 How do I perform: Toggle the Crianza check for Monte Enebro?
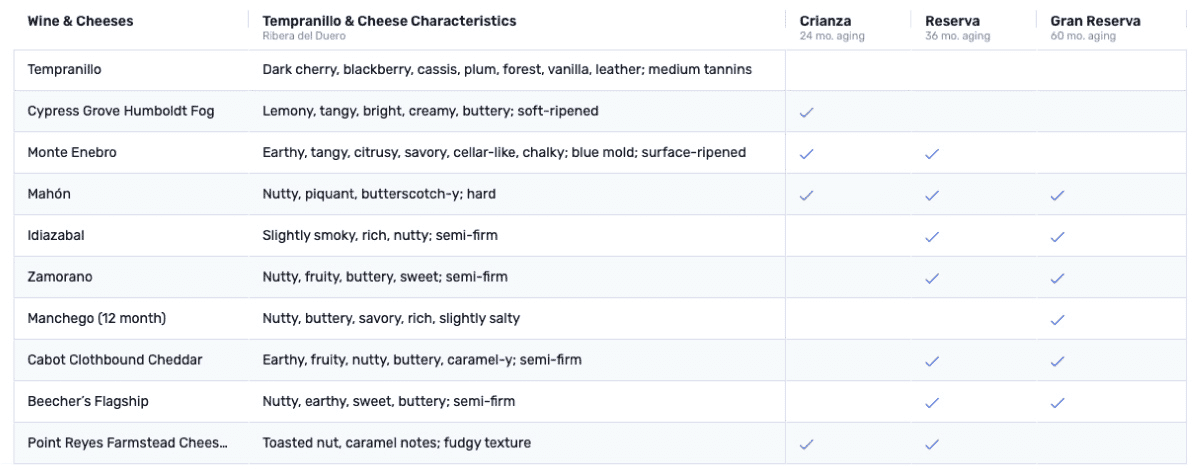806,154
